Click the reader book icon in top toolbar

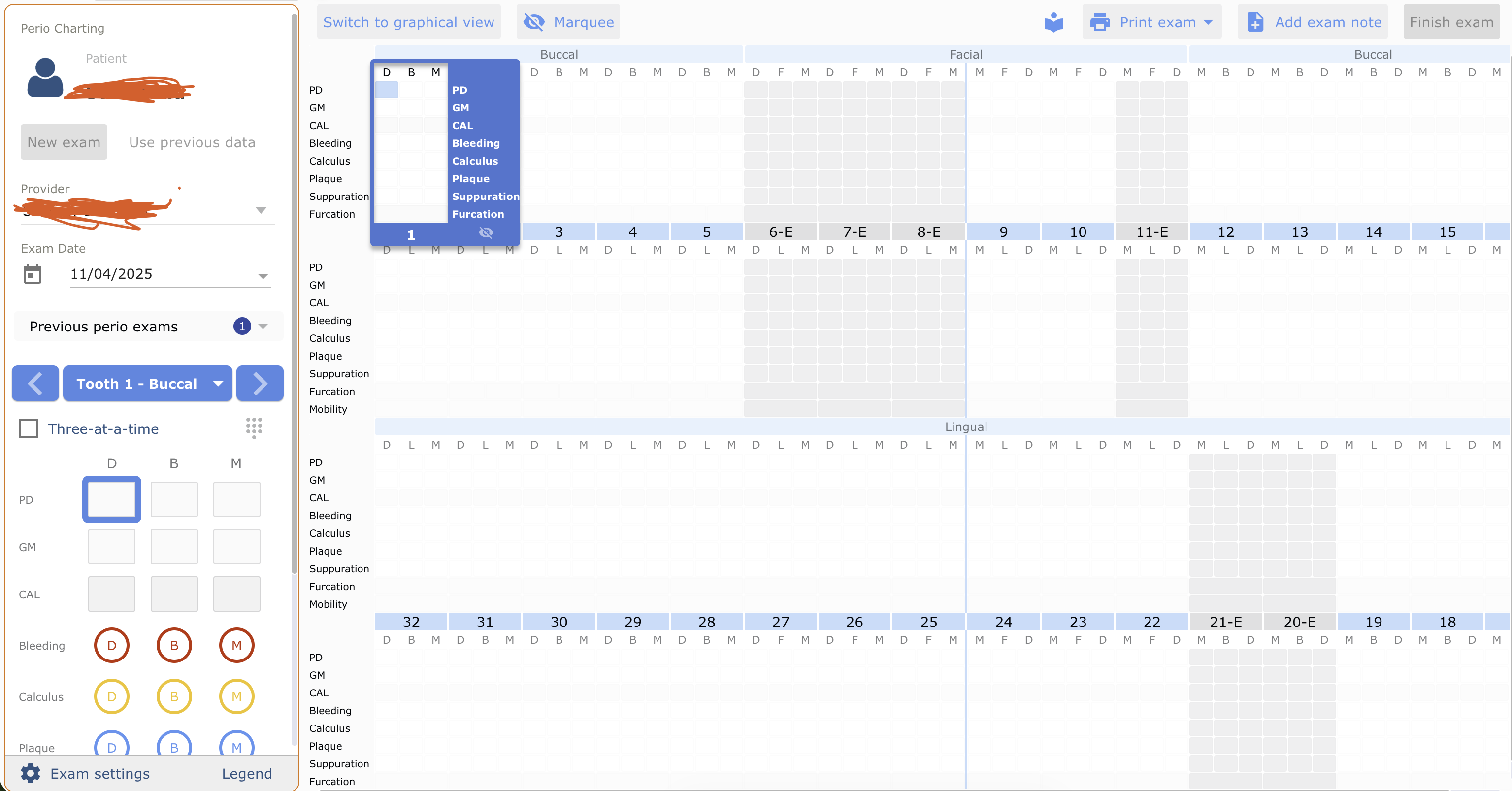click(x=1053, y=22)
